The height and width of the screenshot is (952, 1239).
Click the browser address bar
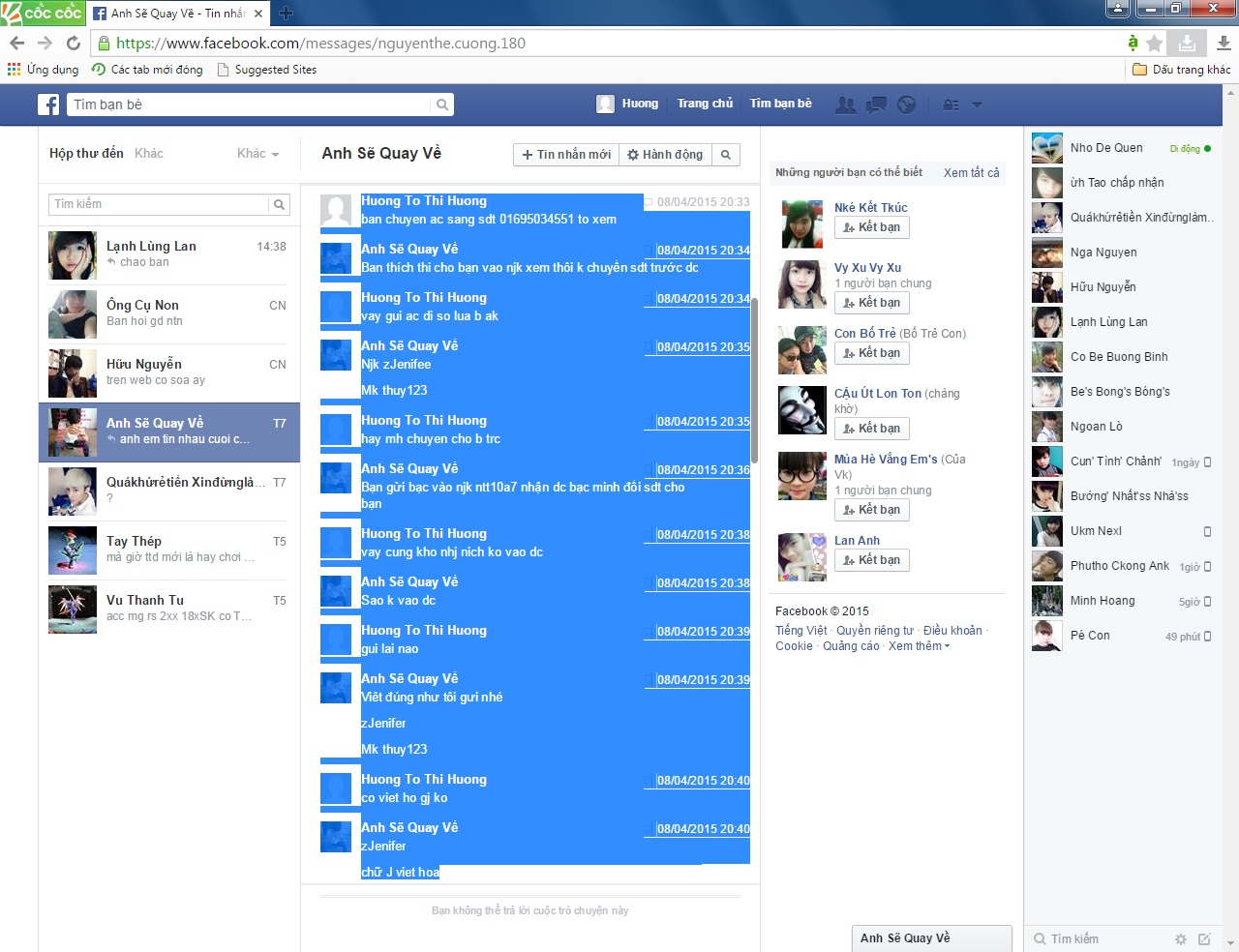click(x=610, y=43)
